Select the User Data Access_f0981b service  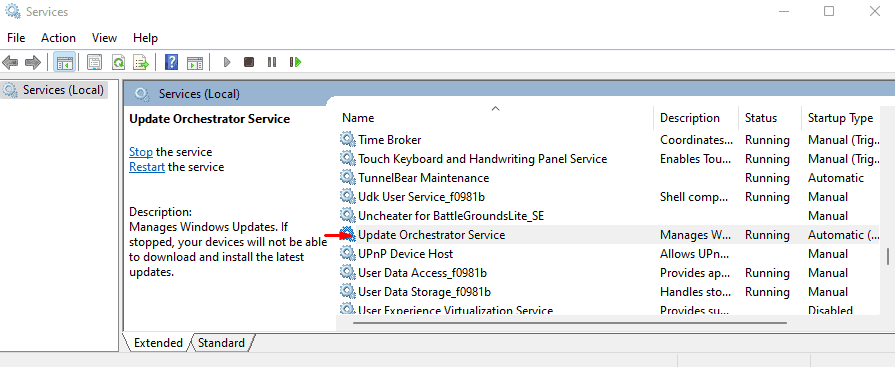(x=422, y=272)
